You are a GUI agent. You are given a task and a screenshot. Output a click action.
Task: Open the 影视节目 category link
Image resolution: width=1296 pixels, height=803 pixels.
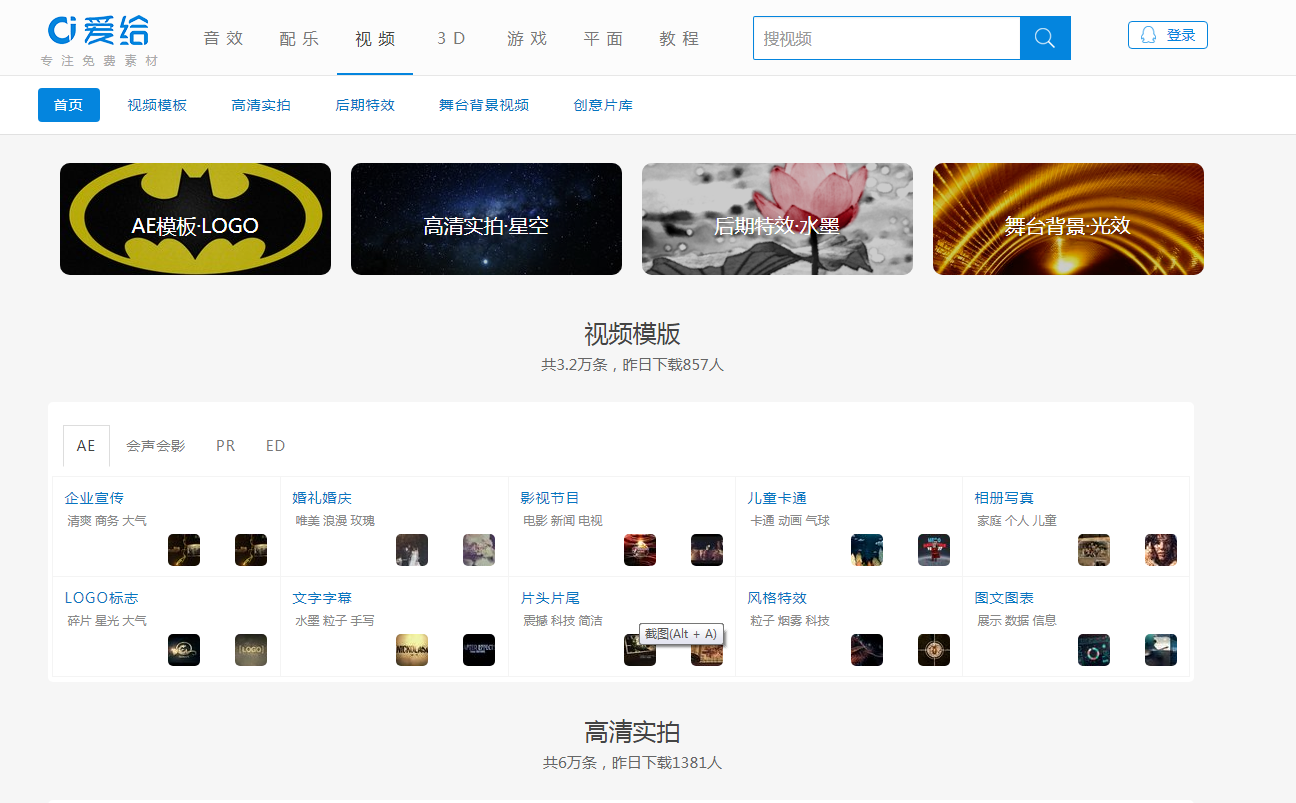click(550, 498)
